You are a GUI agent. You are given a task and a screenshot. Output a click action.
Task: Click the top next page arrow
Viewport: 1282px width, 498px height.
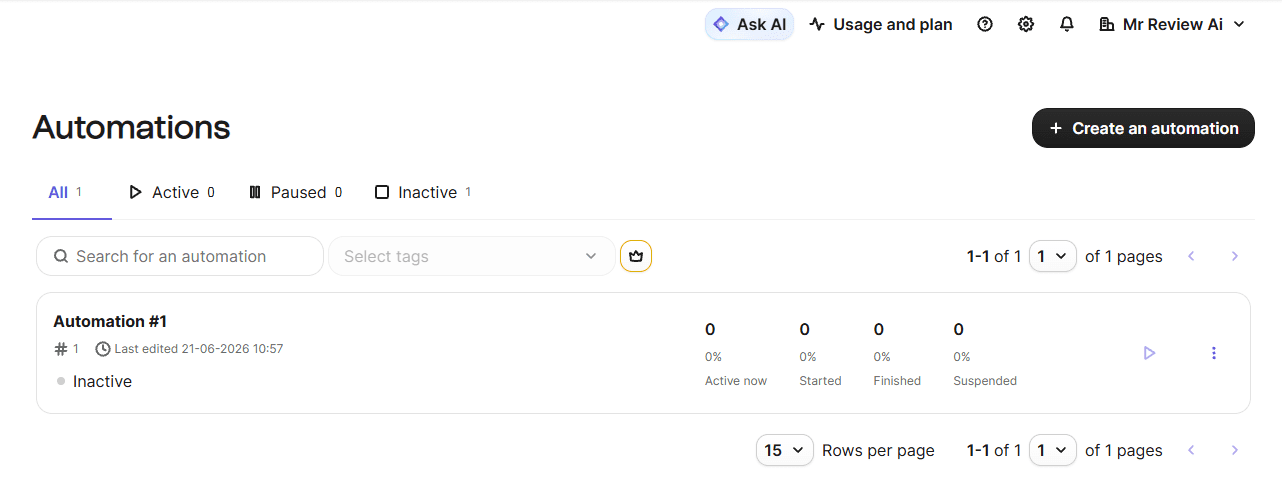click(x=1235, y=256)
